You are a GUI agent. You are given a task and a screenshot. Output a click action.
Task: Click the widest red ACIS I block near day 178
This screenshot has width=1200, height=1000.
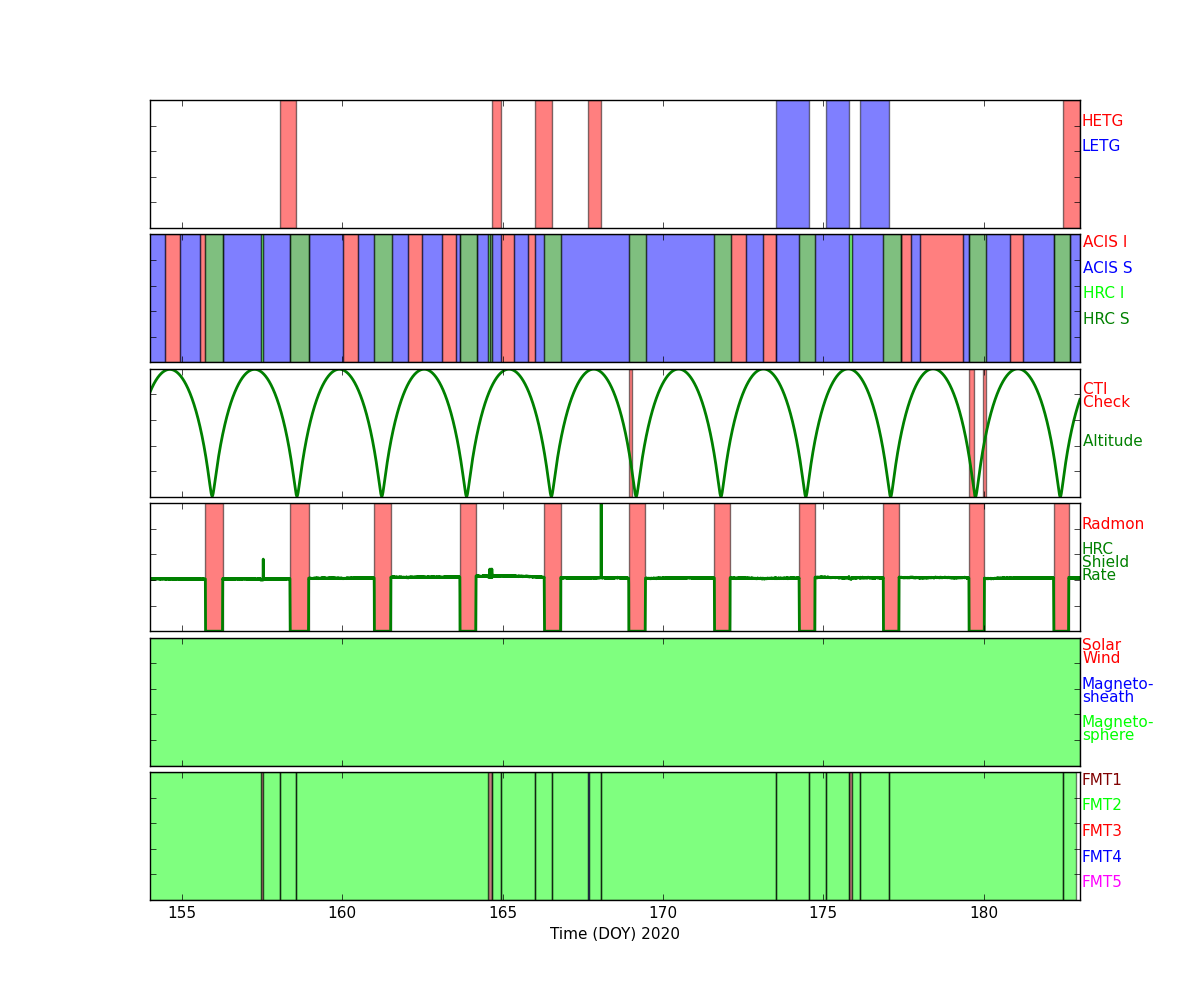[x=941, y=298]
